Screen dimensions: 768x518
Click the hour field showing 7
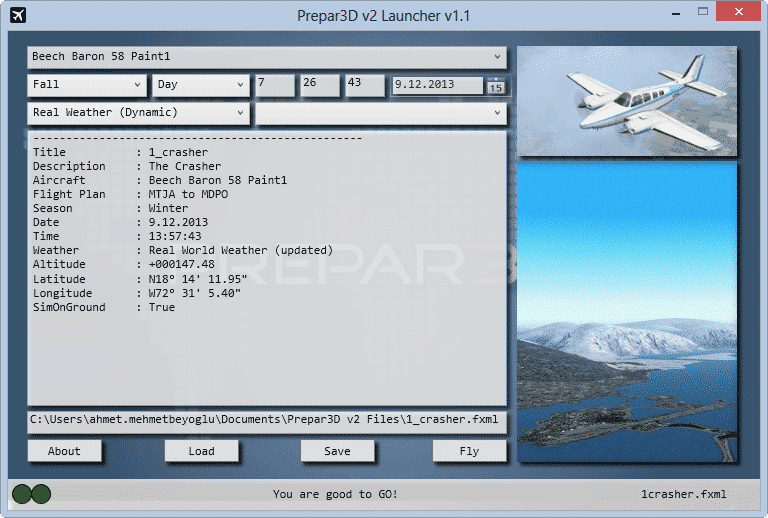pos(275,85)
